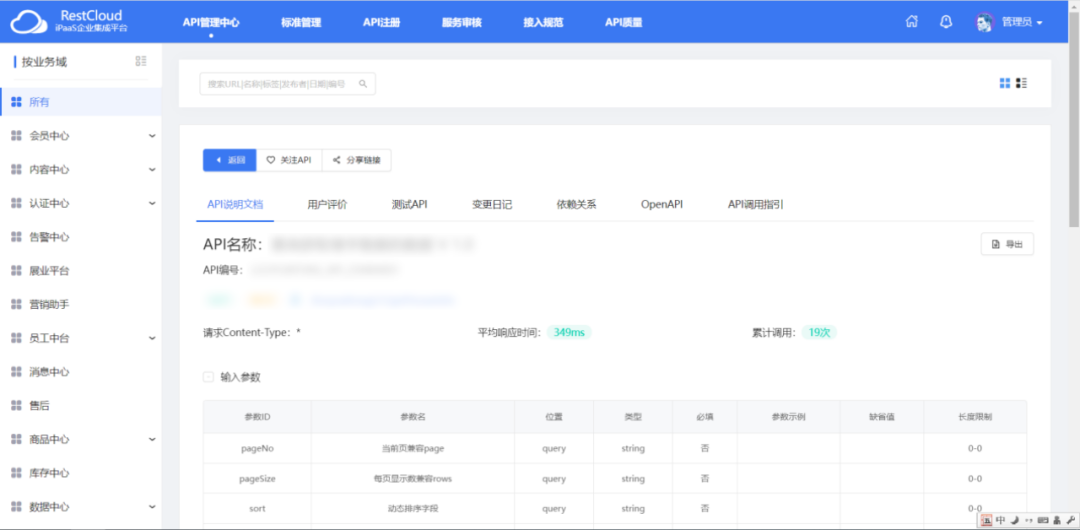Viewport: 1080px width, 530px height.
Task: Click the sidebar list toggle icon beside 按业务域
Action: pyautogui.click(x=141, y=62)
